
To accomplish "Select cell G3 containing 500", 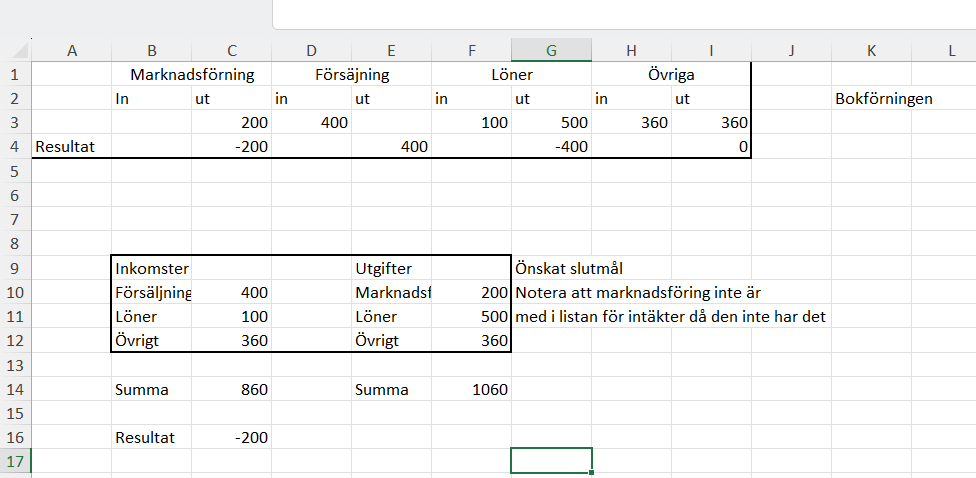I will click(551, 123).
